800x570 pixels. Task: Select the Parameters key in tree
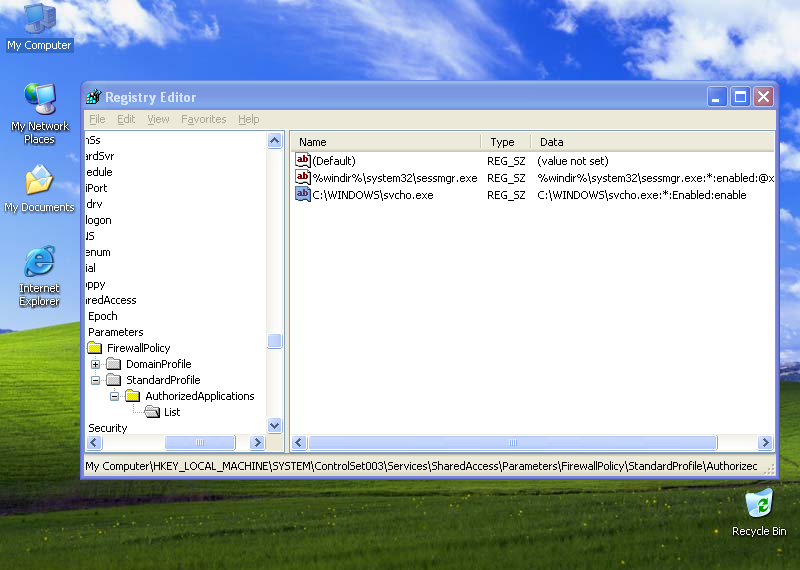coord(115,332)
